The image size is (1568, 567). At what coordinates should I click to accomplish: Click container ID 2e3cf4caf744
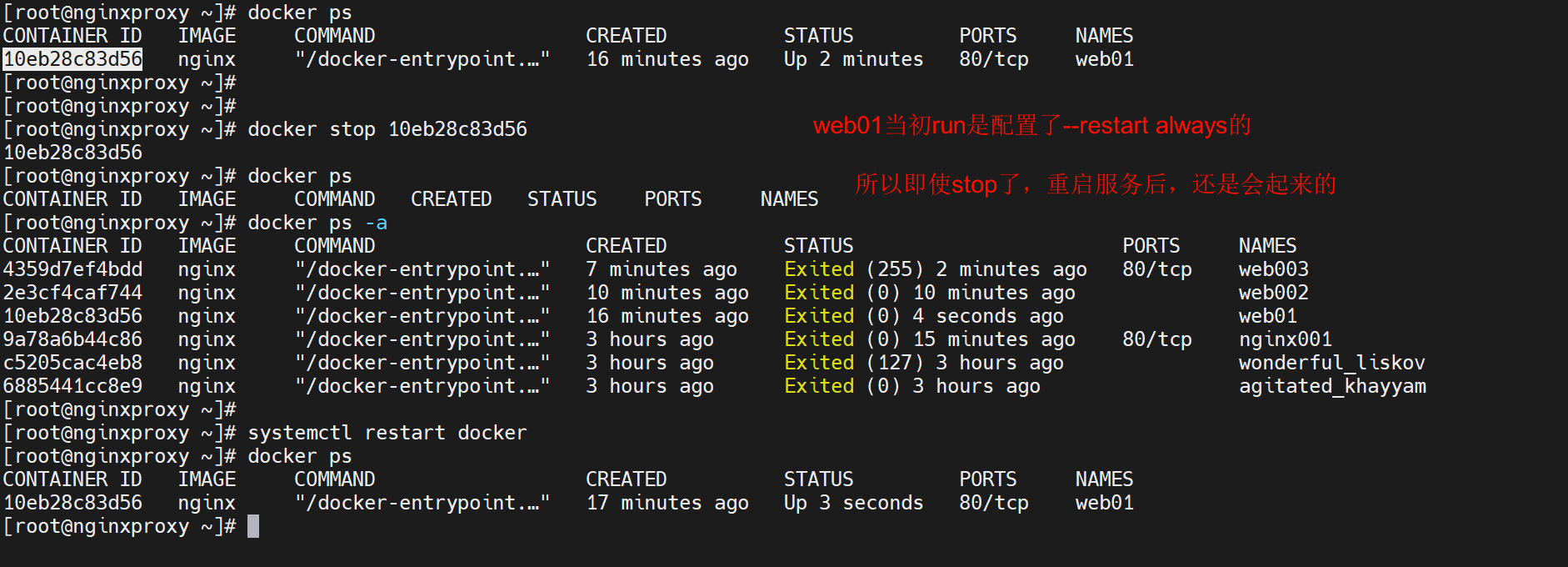pos(72,293)
